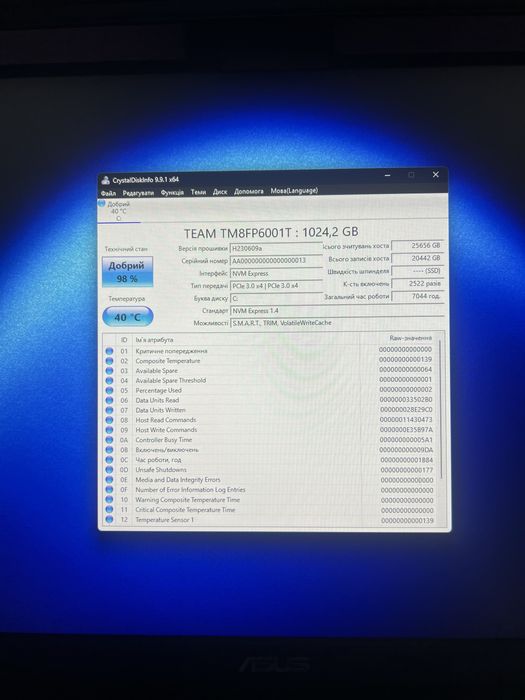Click the attribute list vertical scrollbar
The width and height of the screenshot is (525, 700).
click(440, 408)
